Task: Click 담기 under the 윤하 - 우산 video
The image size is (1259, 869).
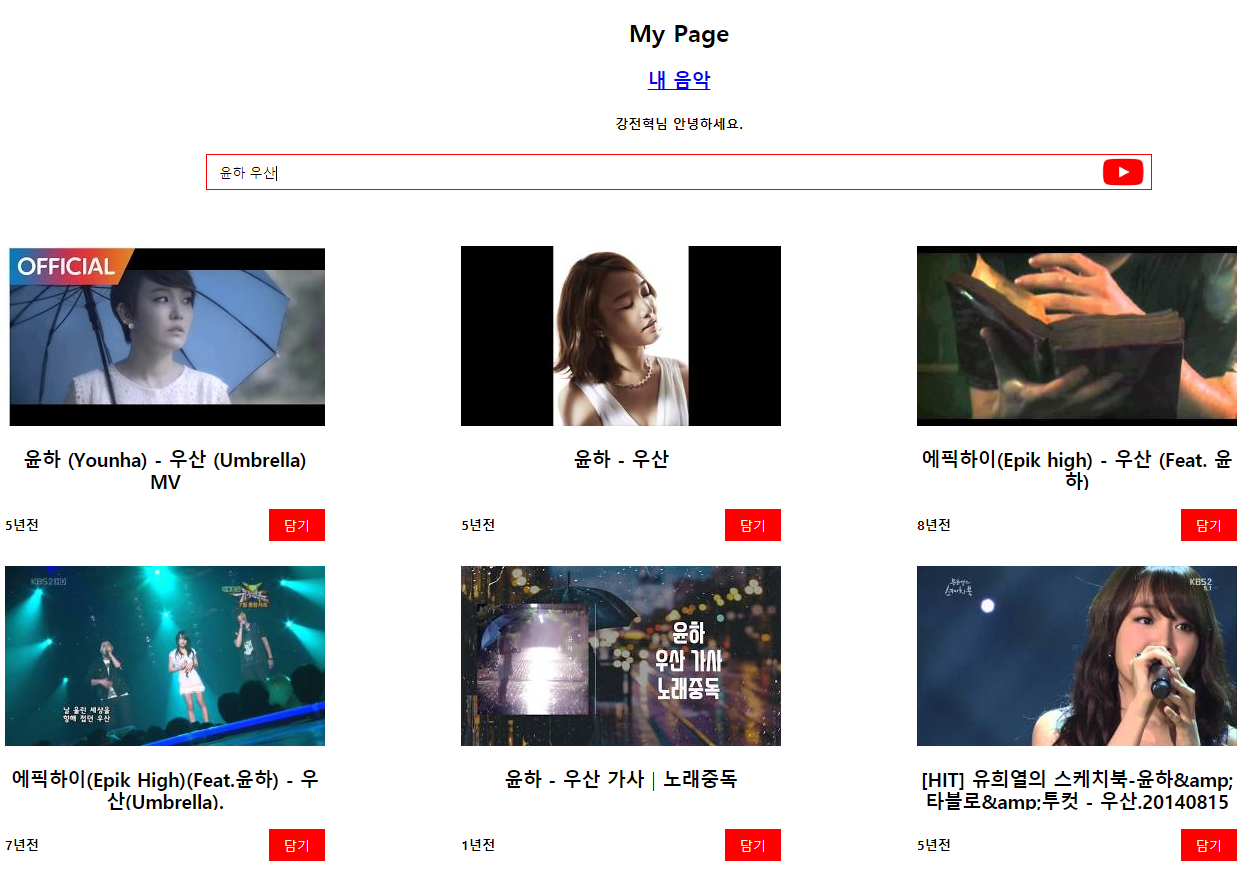Action: pyautogui.click(x=753, y=525)
